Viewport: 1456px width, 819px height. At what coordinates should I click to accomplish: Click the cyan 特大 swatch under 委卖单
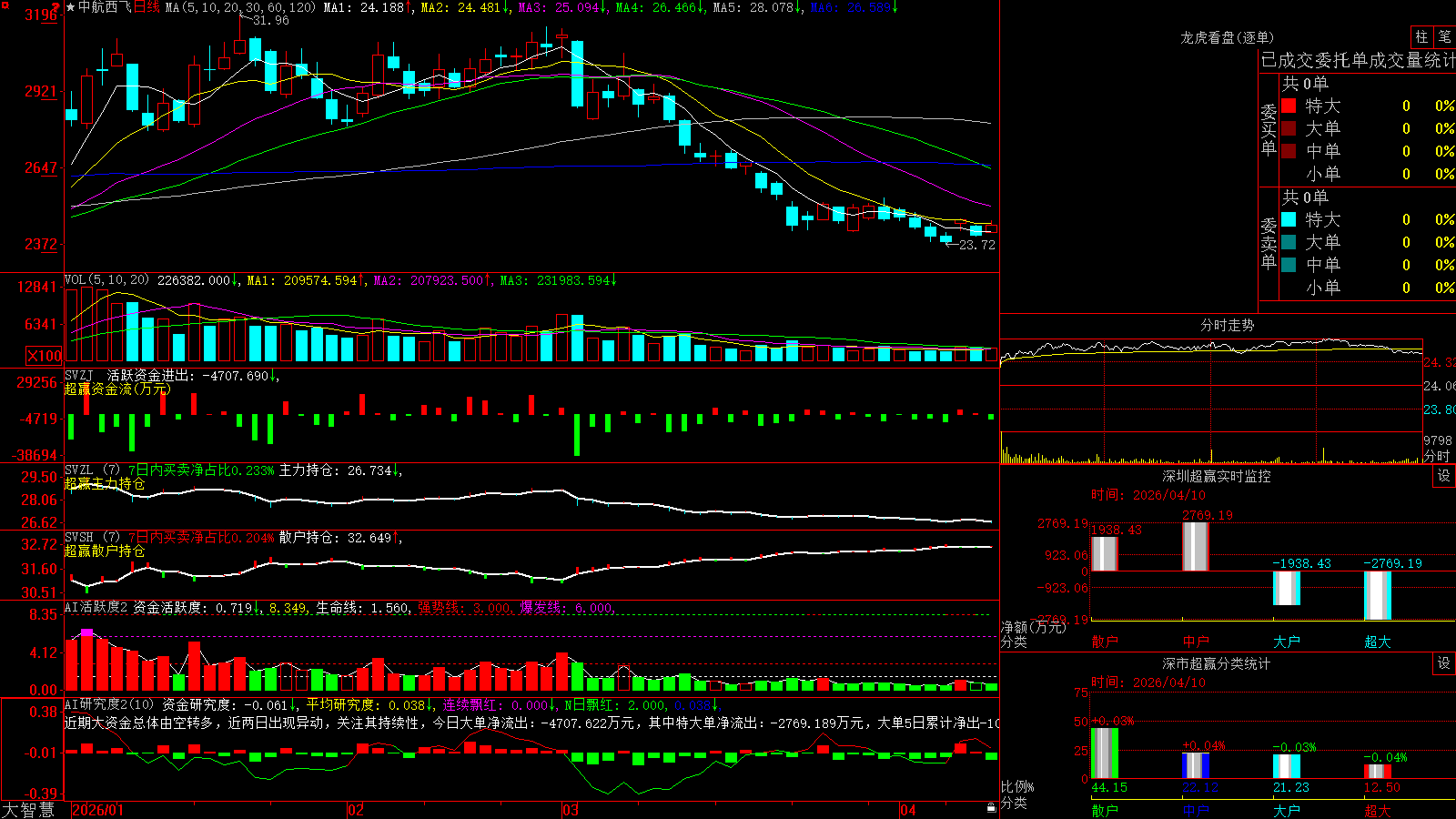1289,219
